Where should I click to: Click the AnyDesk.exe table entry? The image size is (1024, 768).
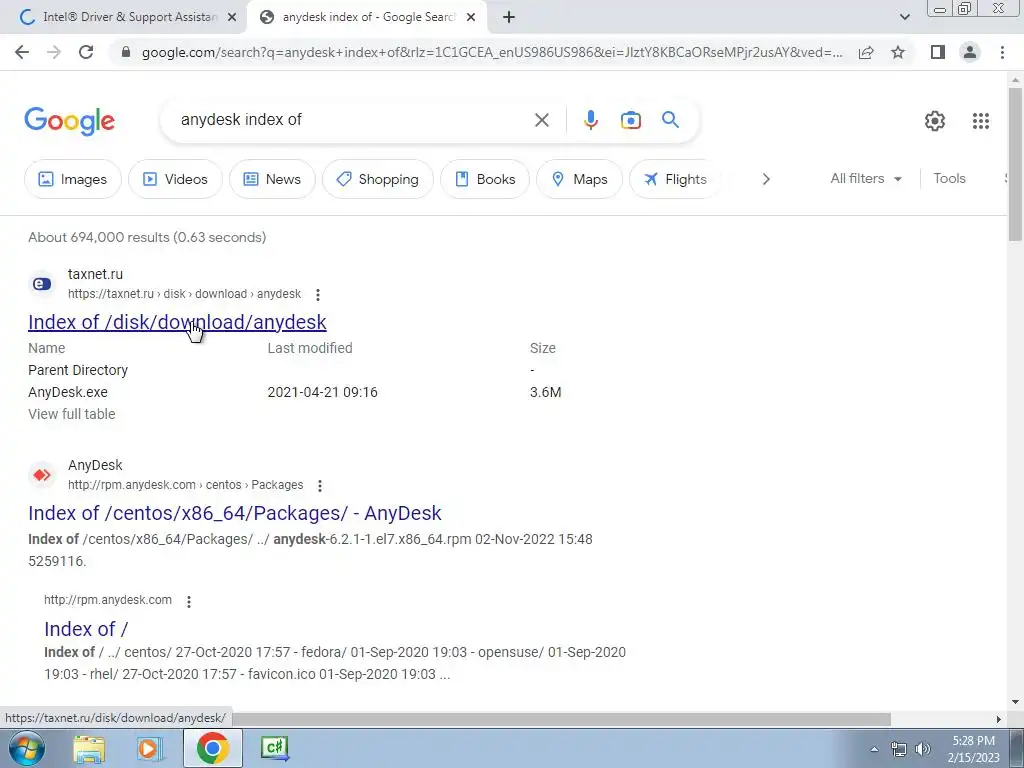click(x=68, y=392)
